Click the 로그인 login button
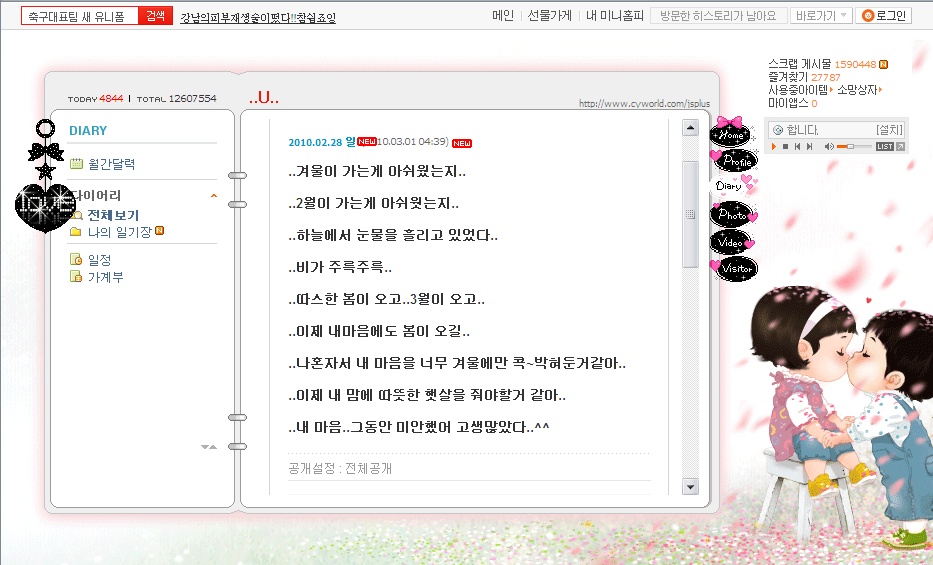This screenshot has height=565, width=933. [x=884, y=15]
